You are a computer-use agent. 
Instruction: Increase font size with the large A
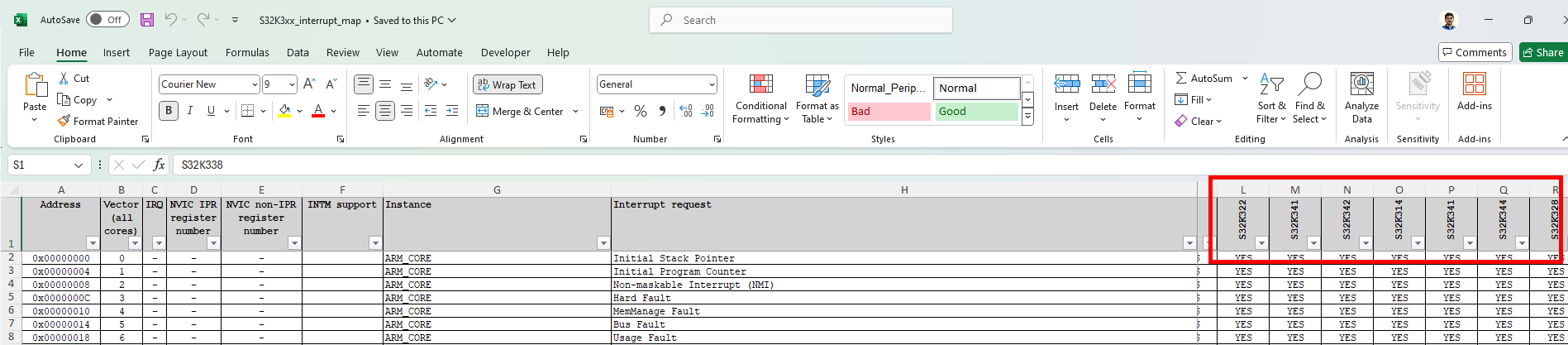(309, 84)
